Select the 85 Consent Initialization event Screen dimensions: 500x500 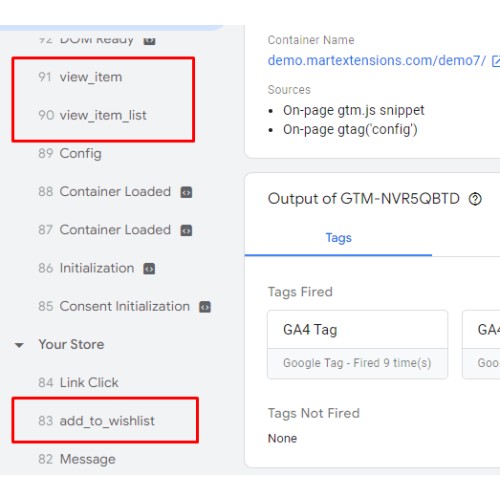114,307
